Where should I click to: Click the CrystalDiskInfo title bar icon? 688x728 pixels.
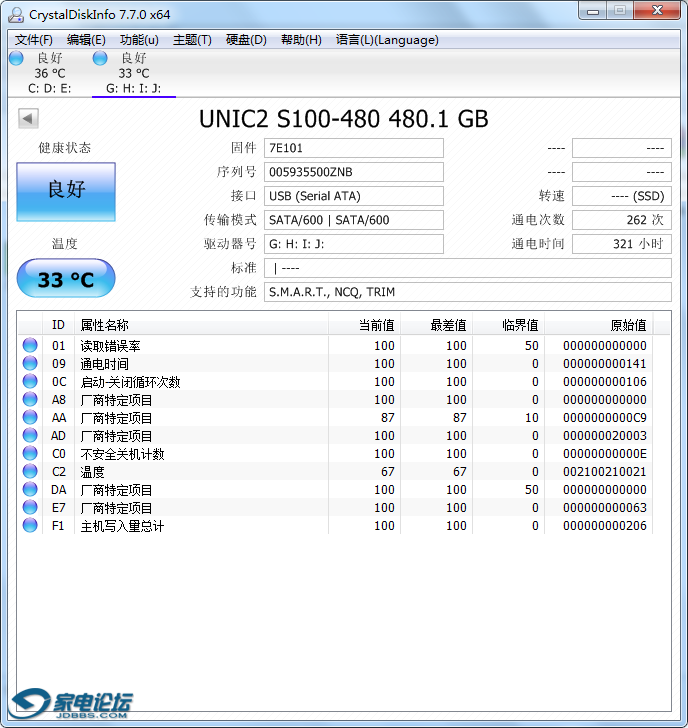point(16,14)
